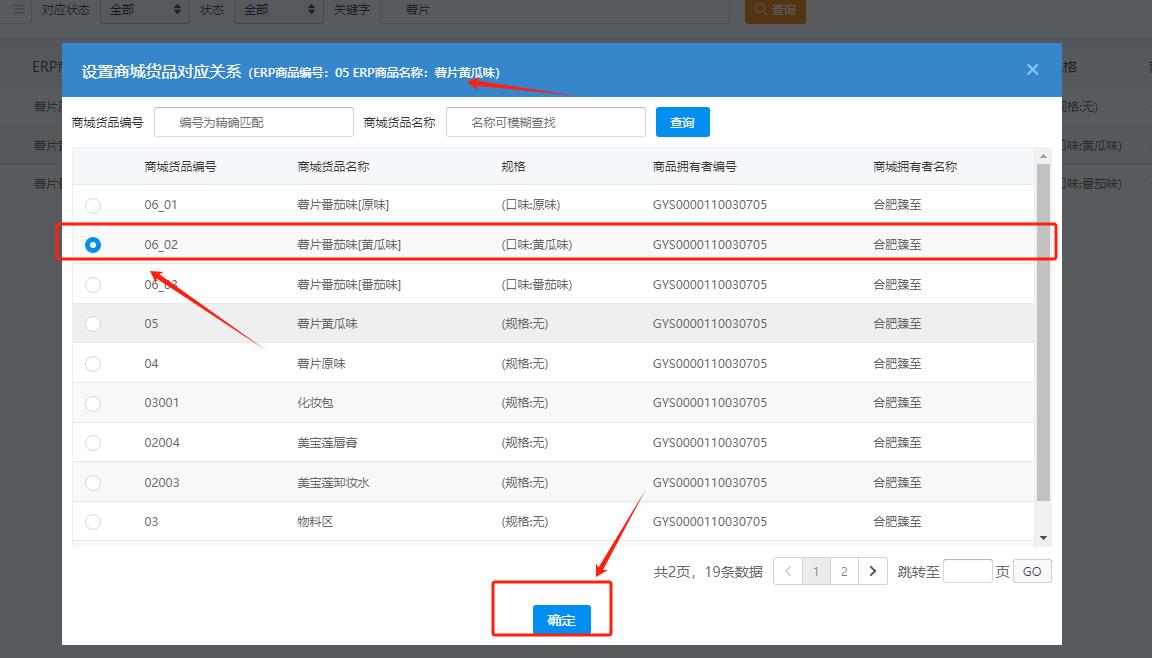
Task: Click 关键字 input in background page
Action: pos(555,10)
